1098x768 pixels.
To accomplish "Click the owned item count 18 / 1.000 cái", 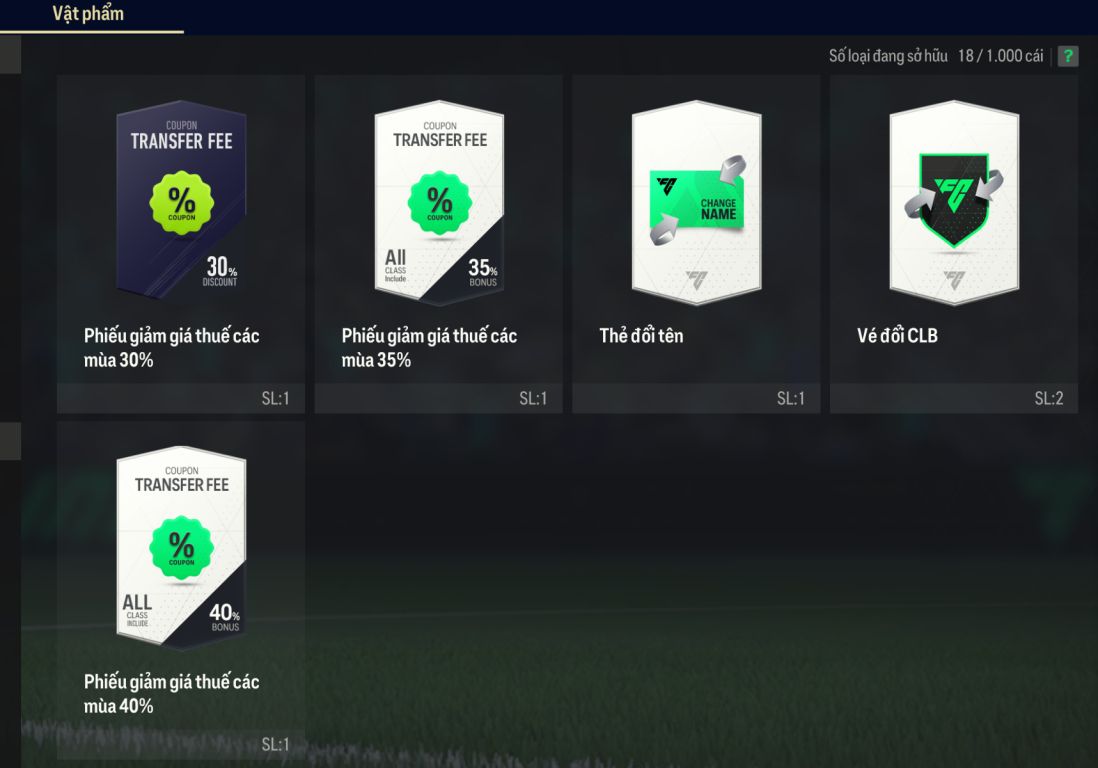I will tap(1001, 56).
